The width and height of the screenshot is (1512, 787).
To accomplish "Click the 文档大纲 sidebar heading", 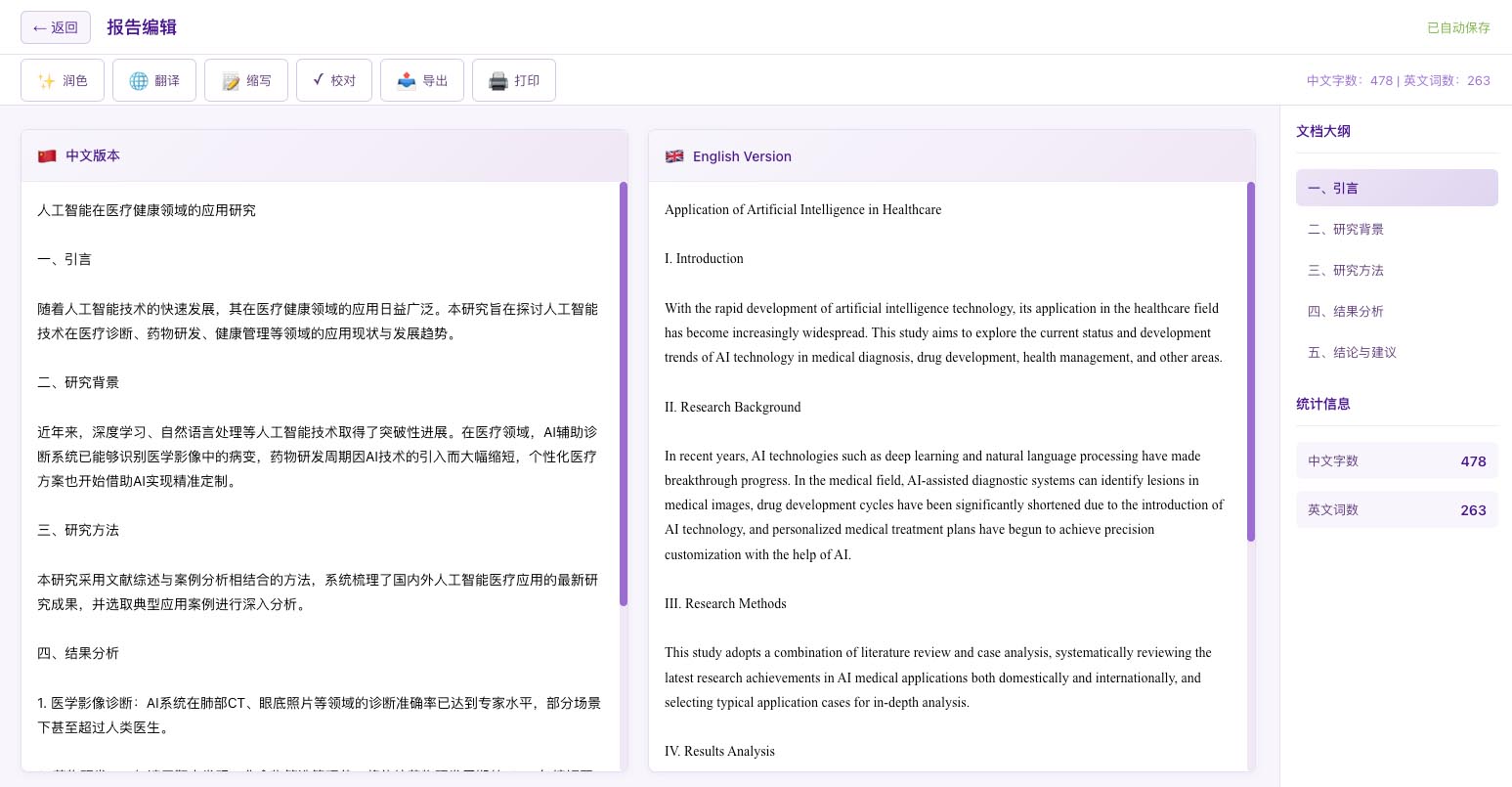I will (x=1323, y=131).
